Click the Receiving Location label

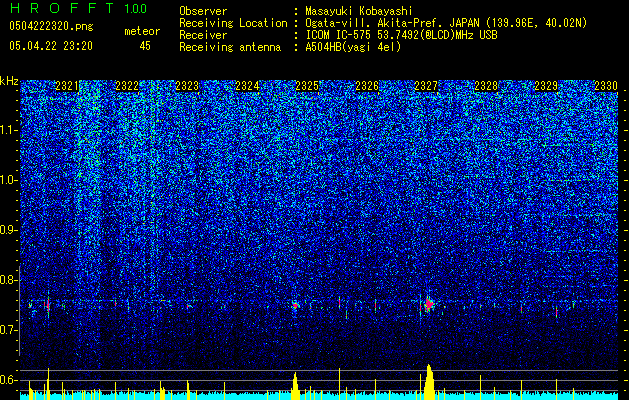tap(233, 23)
